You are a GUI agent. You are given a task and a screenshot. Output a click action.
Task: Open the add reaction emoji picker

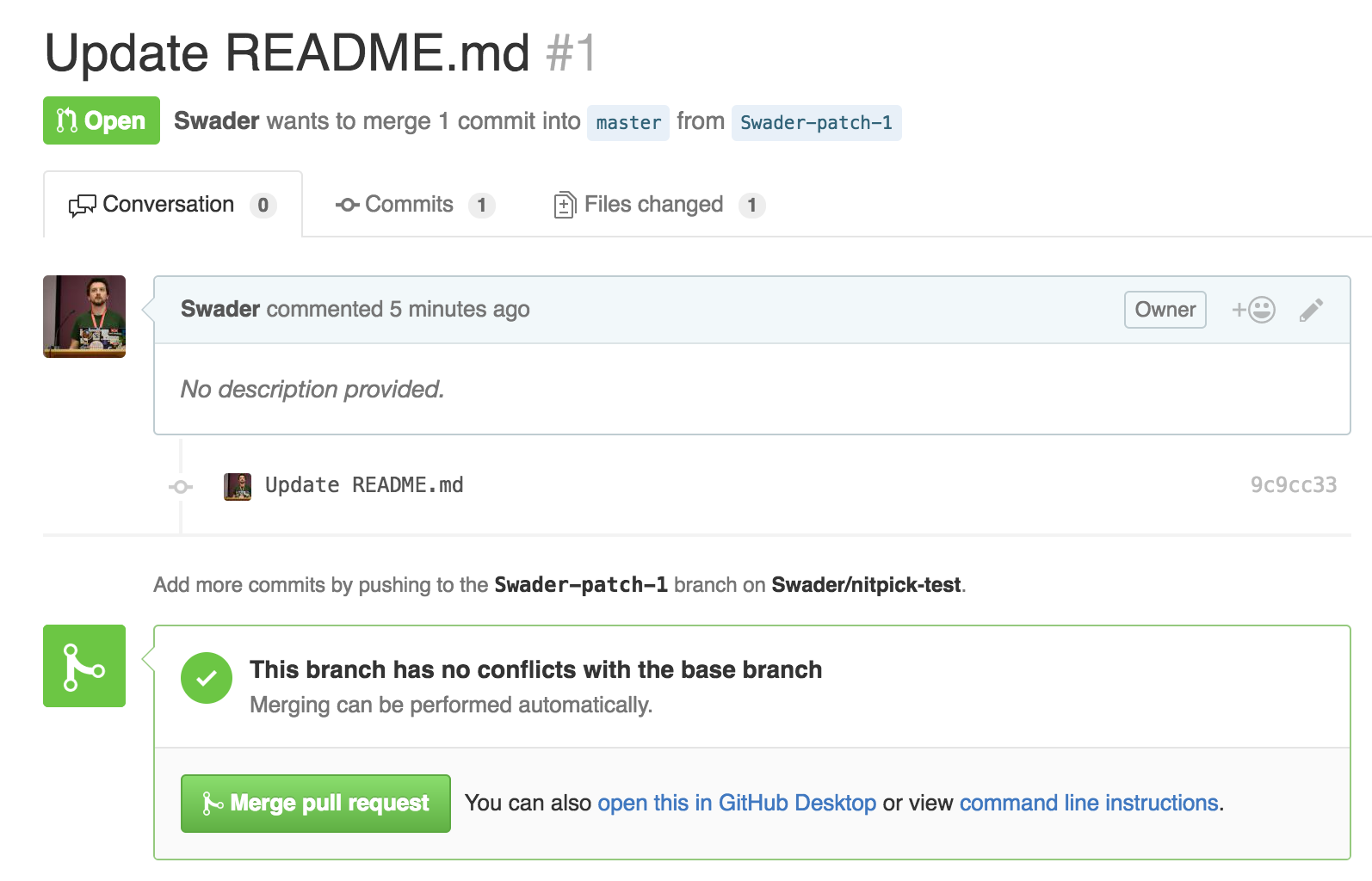coord(1253,310)
